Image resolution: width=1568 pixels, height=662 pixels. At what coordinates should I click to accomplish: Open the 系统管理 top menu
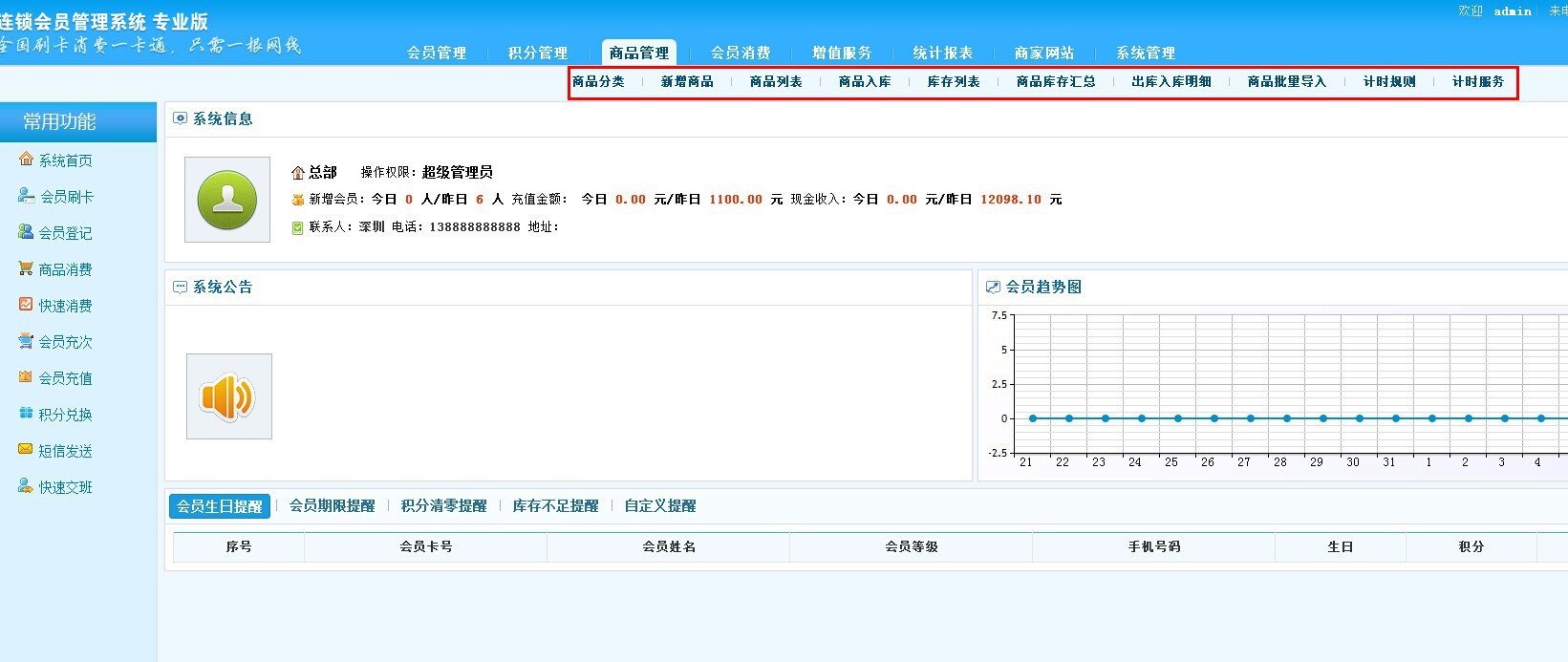1146,53
